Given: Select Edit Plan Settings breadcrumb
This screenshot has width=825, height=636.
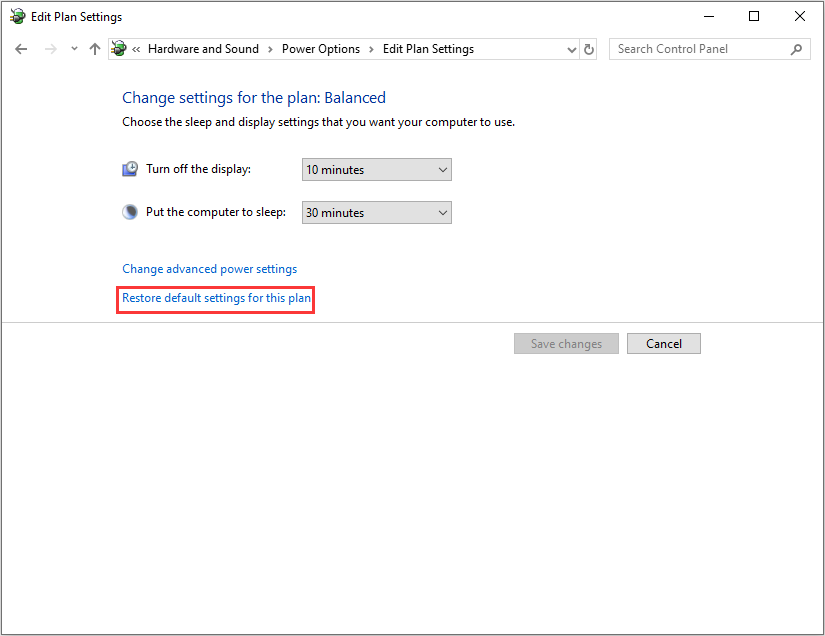Looking at the screenshot, I should click(x=428, y=49).
